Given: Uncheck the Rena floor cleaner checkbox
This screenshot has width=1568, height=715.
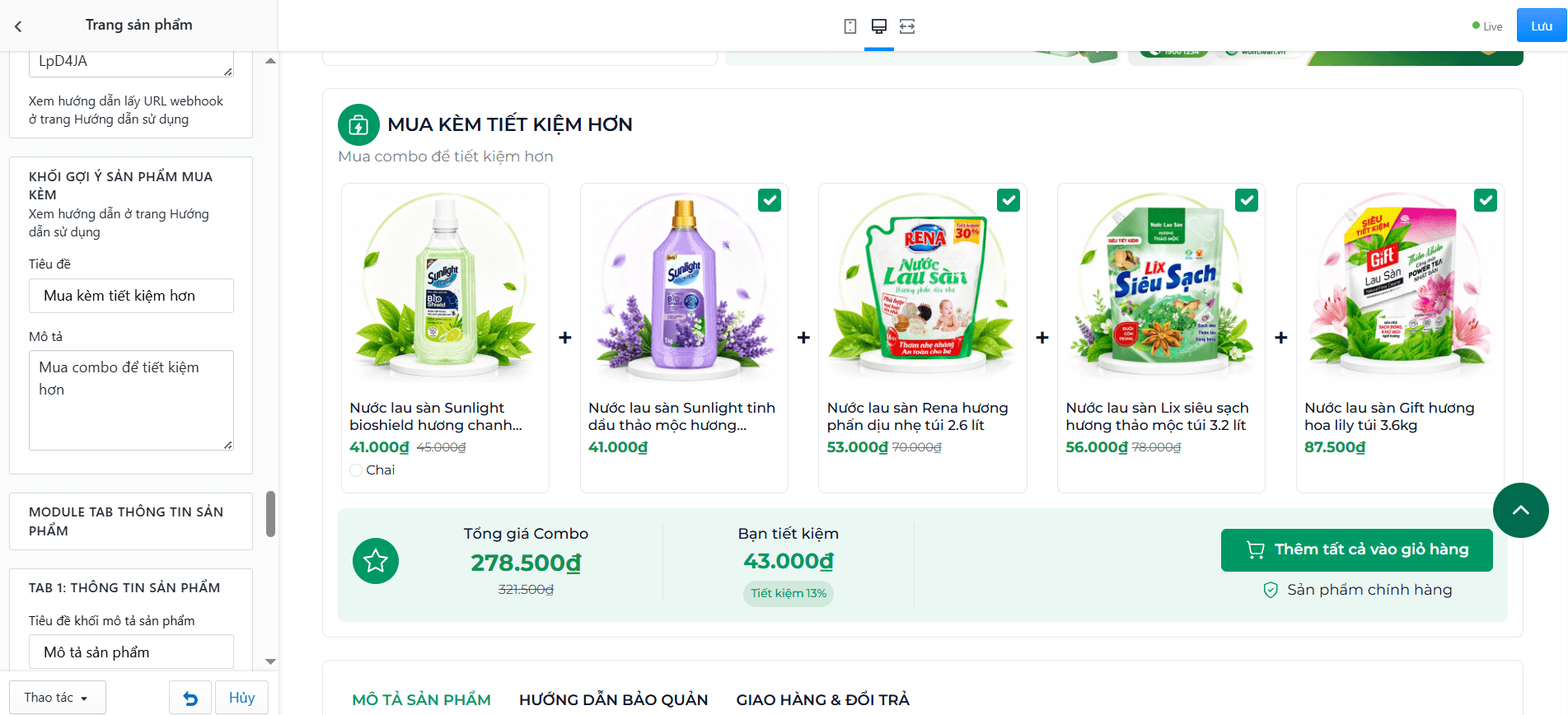Looking at the screenshot, I should coord(1009,200).
